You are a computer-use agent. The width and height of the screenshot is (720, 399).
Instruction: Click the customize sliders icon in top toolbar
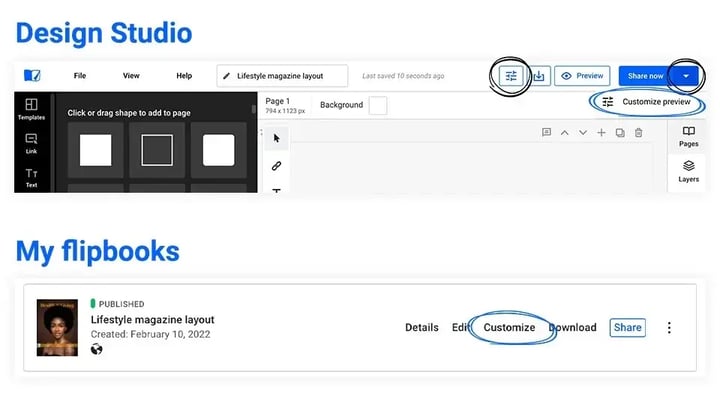(x=511, y=76)
